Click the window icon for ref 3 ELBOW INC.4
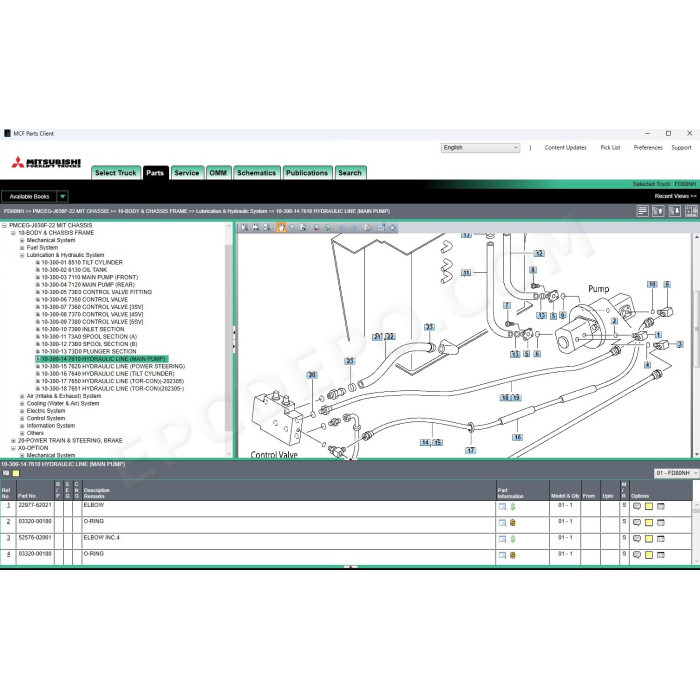 [x=661, y=538]
